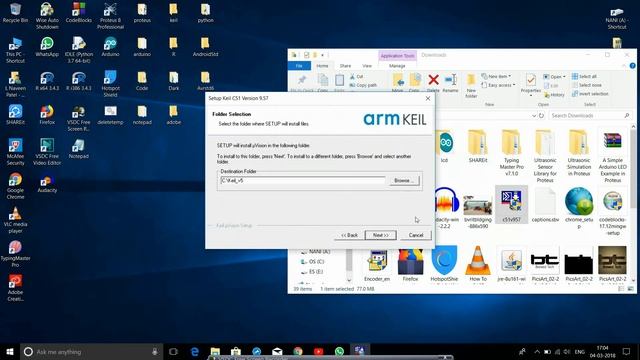Click Copy path in Explorer ribbon

[363, 85]
